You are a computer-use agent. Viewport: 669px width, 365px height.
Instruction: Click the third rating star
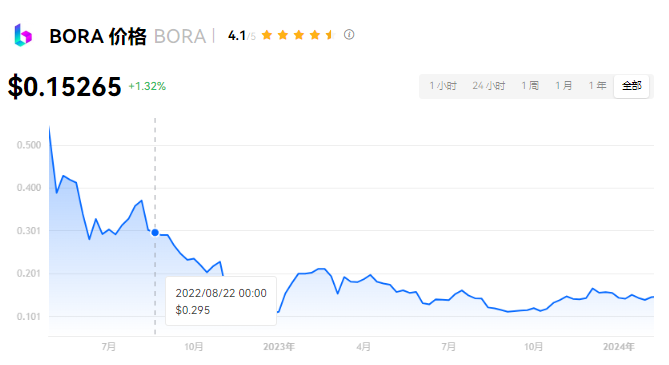click(299, 35)
